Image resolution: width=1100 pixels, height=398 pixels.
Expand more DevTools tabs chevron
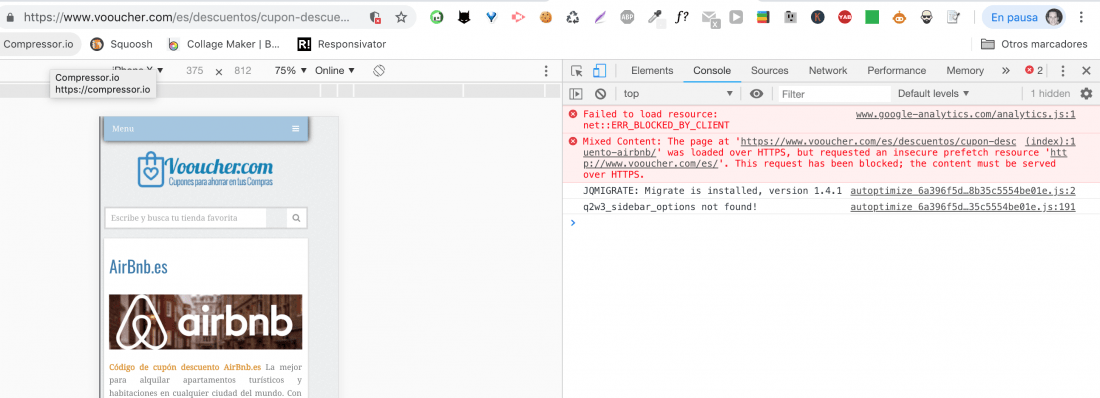(1005, 71)
